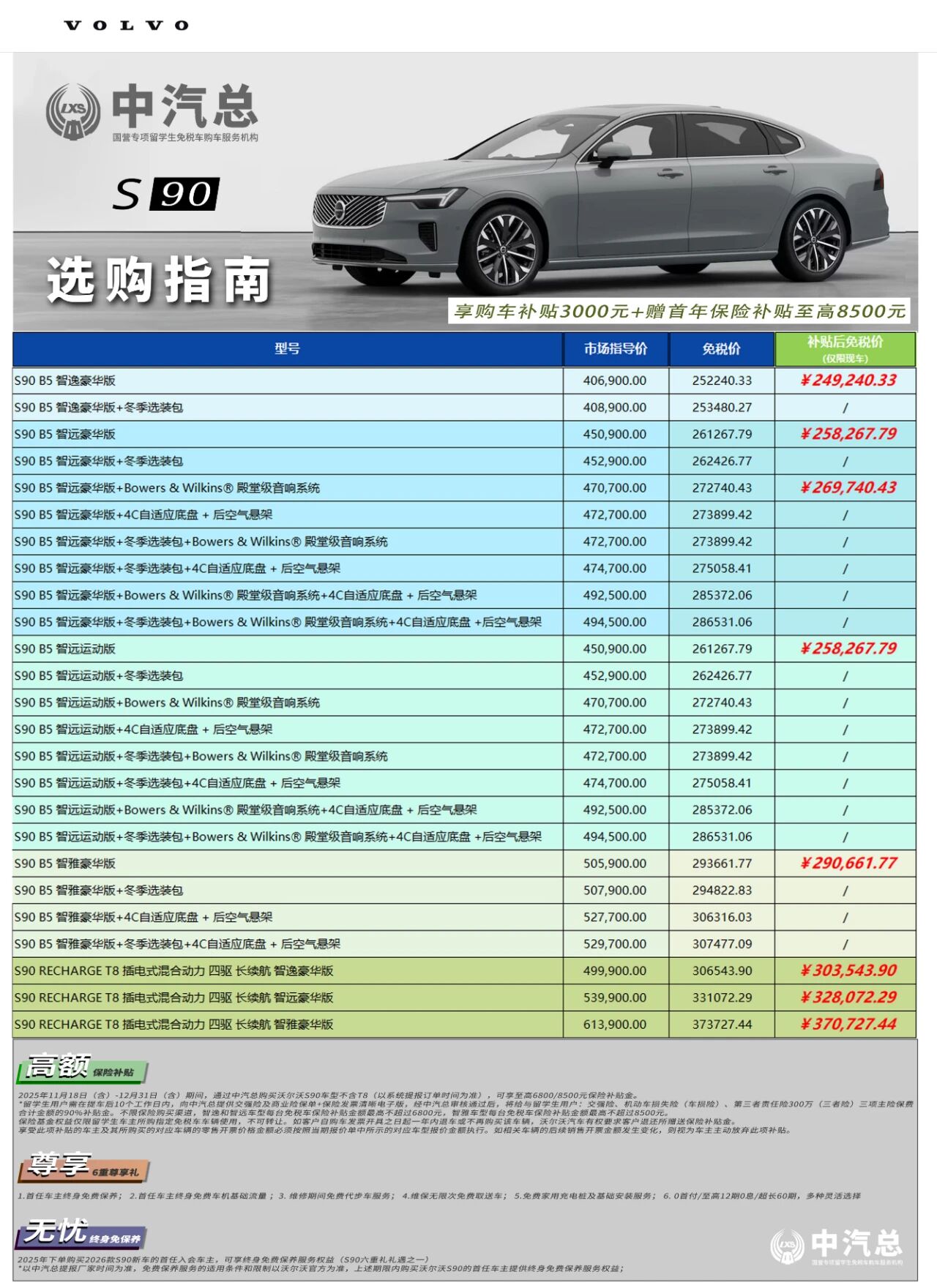Select the 型号 column header
The height and width of the screenshot is (1288, 937).
tap(287, 349)
